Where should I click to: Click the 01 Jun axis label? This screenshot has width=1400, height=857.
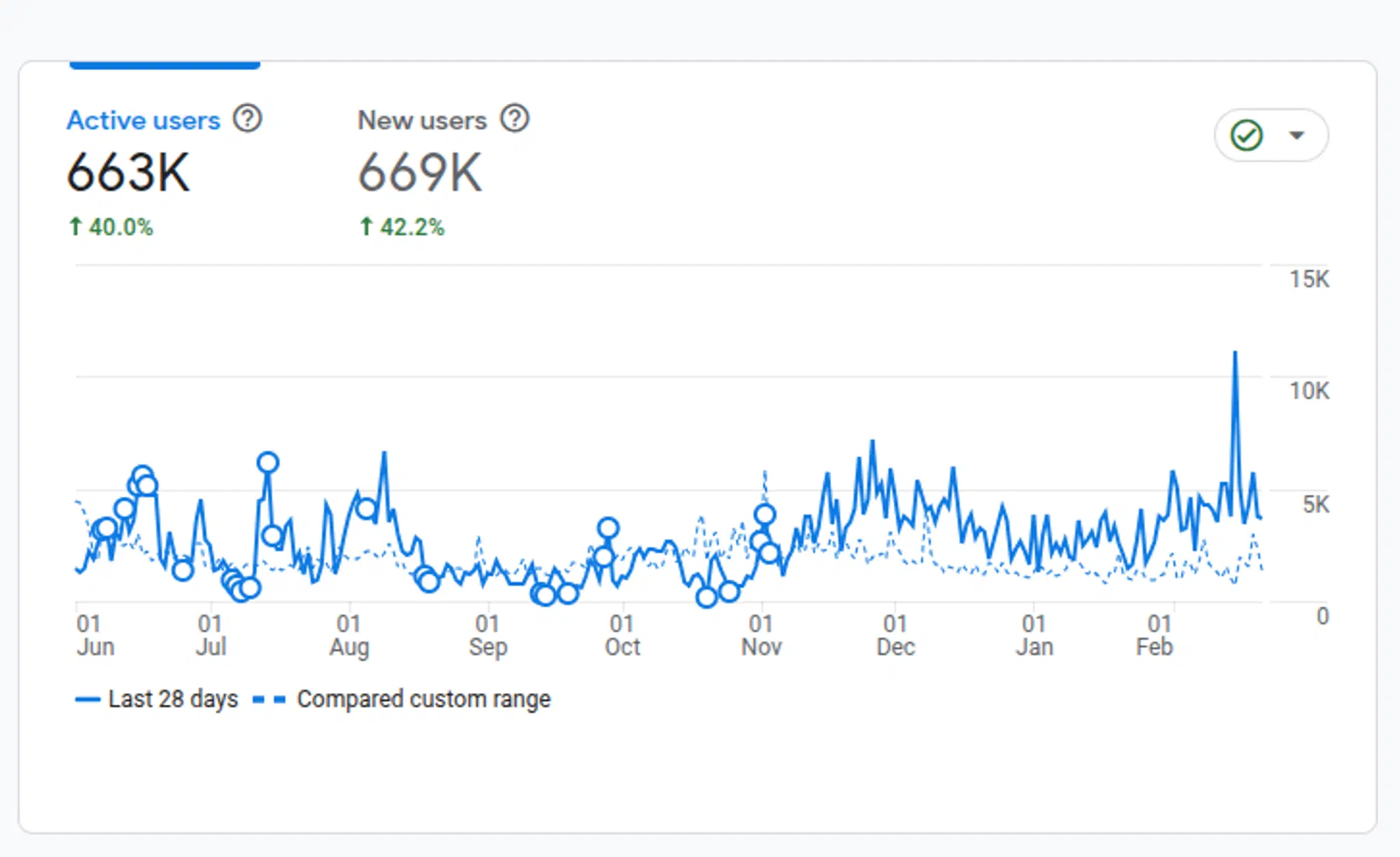[95, 634]
